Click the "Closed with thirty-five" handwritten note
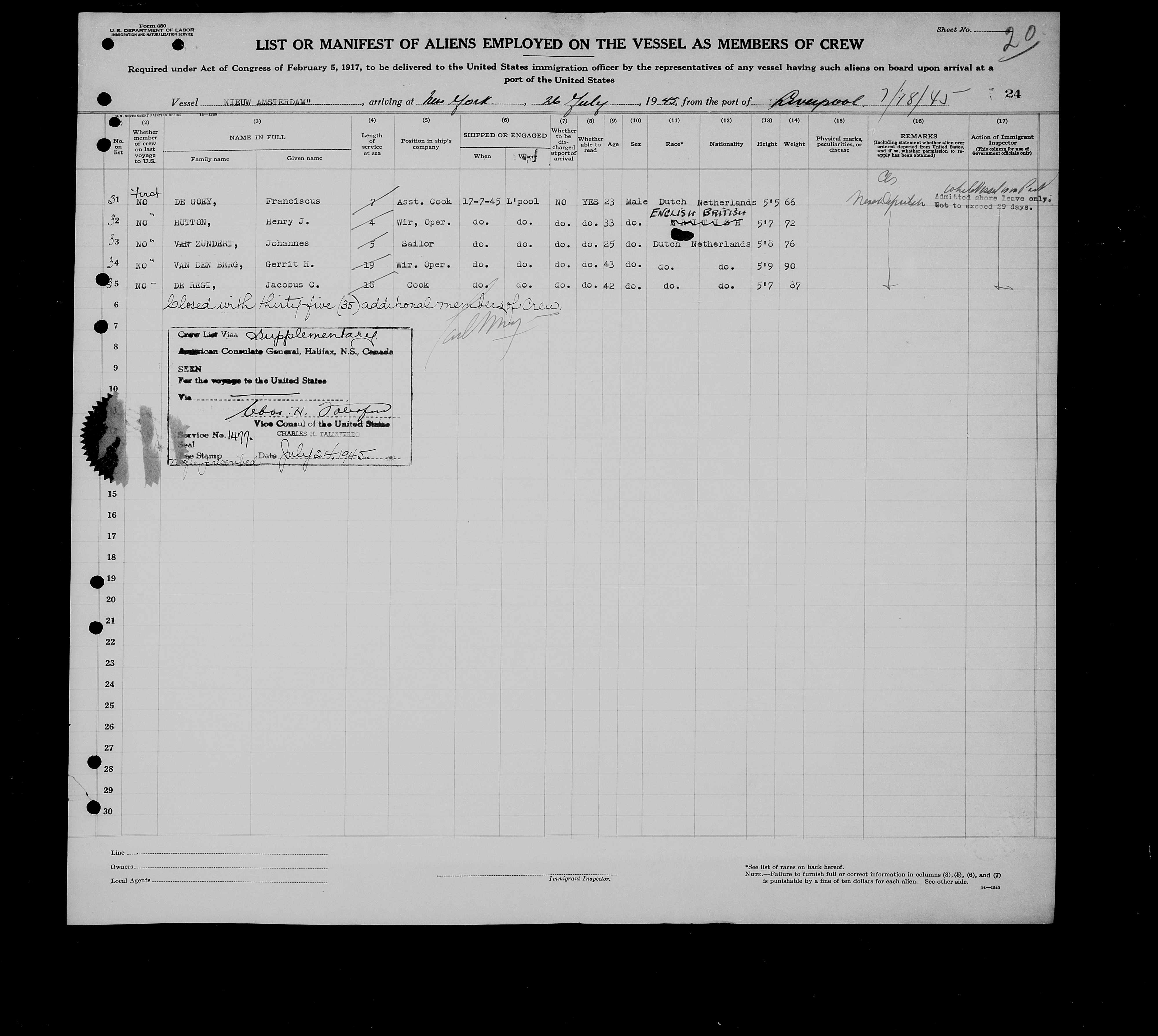 point(363,304)
